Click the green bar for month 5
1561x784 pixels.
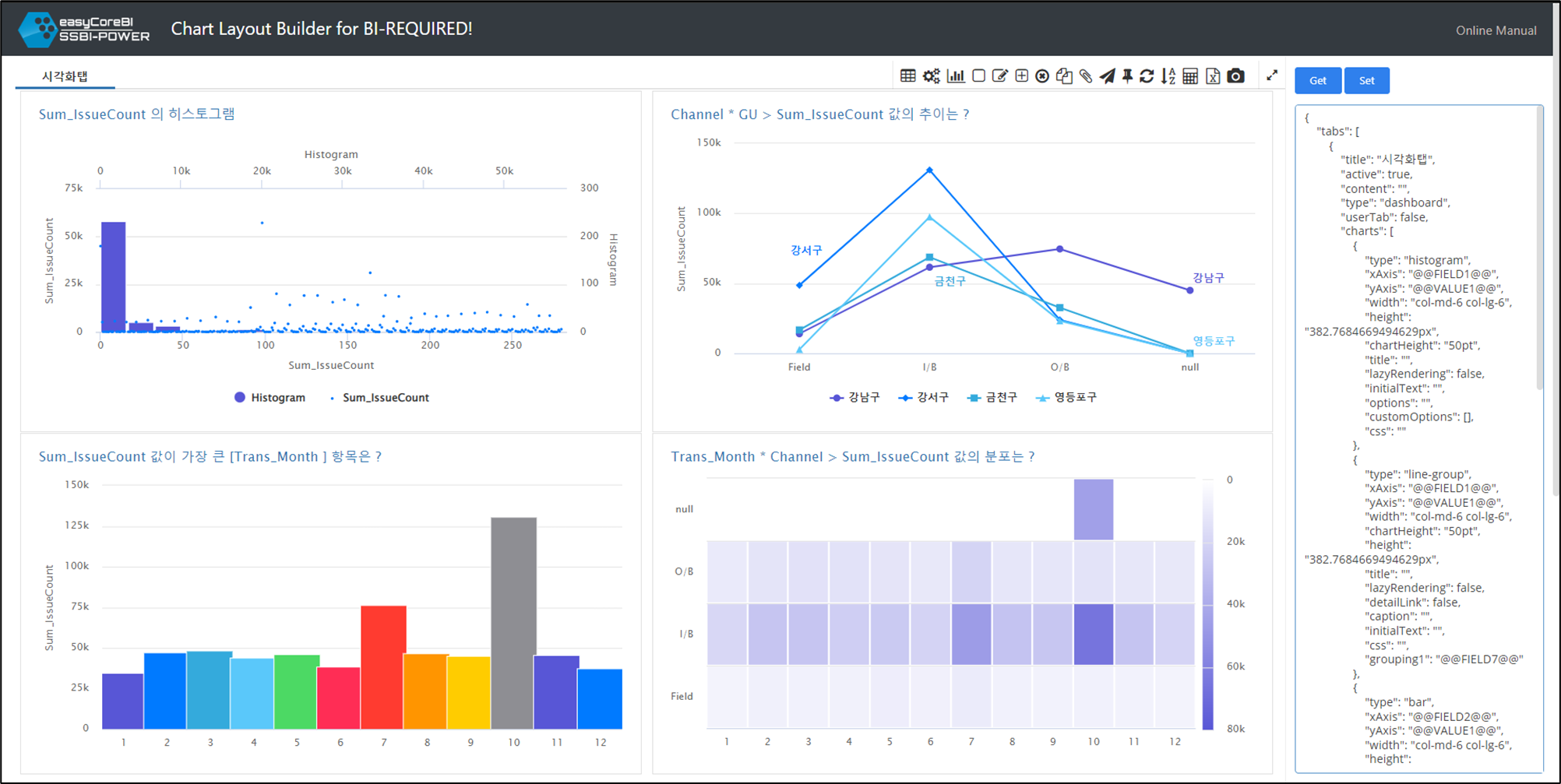click(x=297, y=692)
